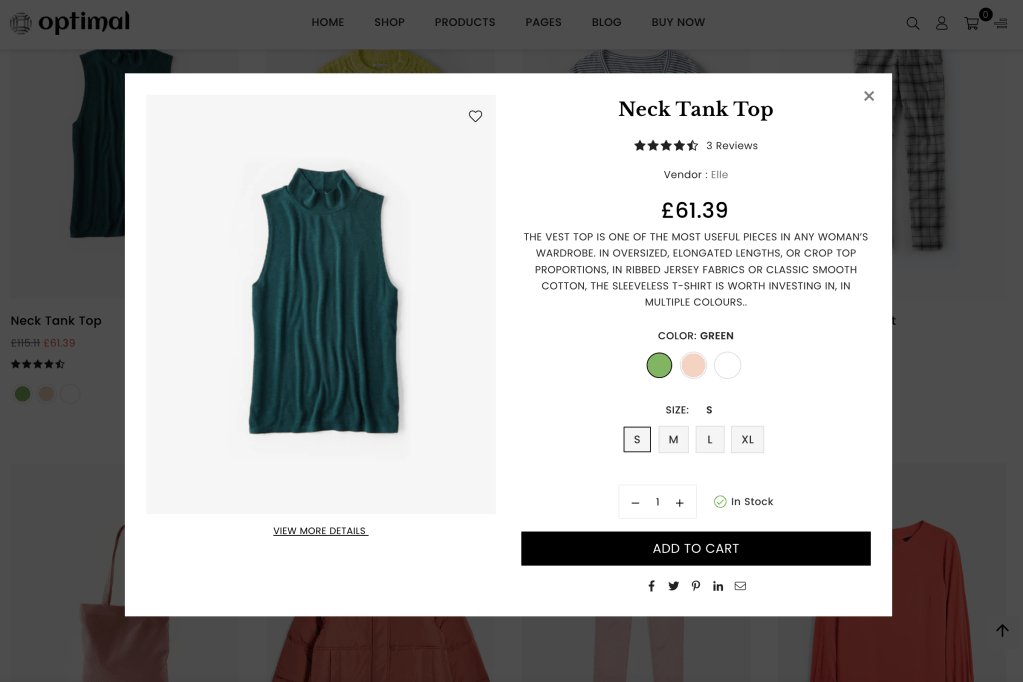Share product on Twitter
This screenshot has width=1023, height=682.
pyautogui.click(x=673, y=586)
